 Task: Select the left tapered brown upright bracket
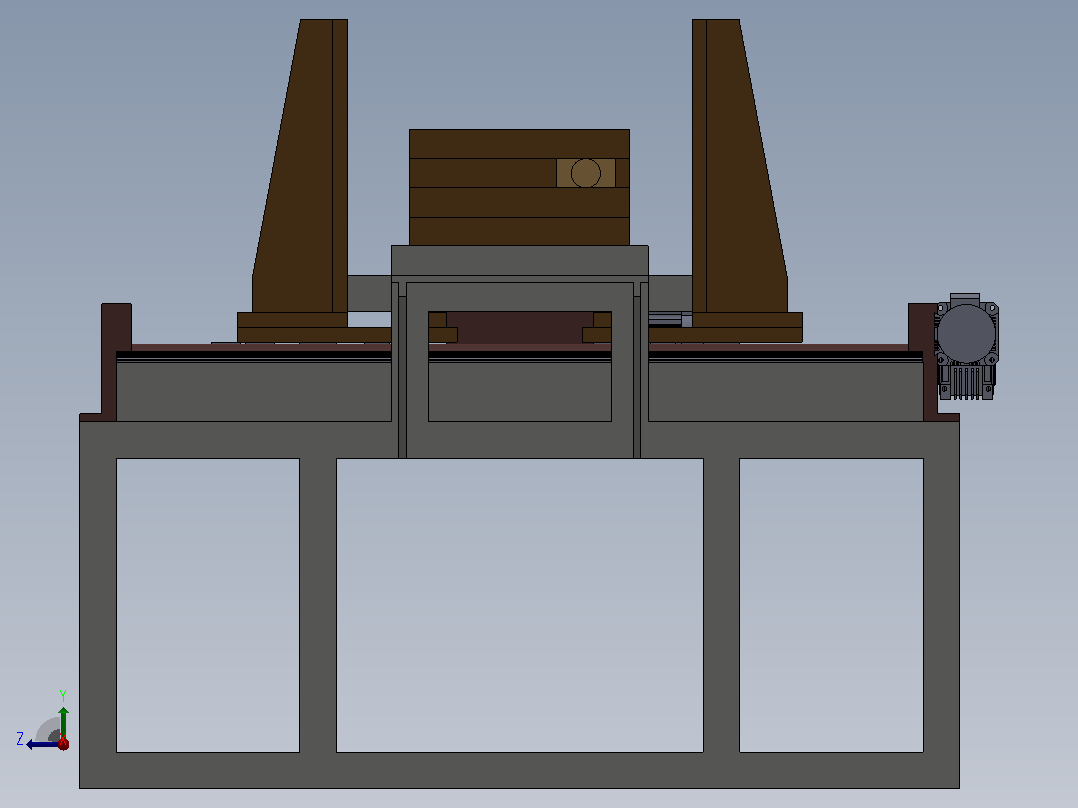pos(300,166)
